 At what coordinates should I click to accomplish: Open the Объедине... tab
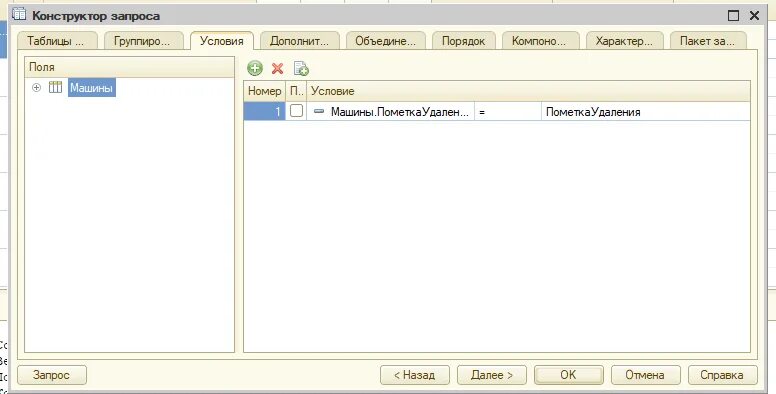point(386,41)
